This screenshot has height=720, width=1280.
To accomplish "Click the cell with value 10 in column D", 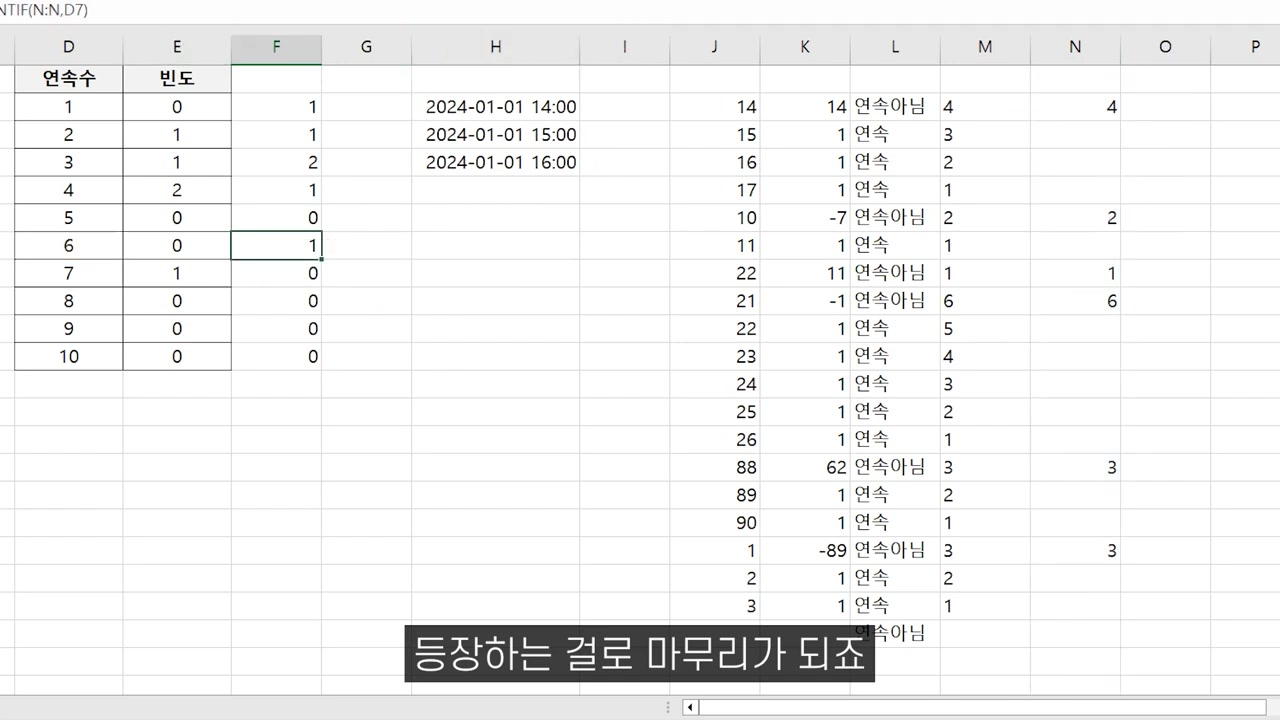I will point(68,356).
